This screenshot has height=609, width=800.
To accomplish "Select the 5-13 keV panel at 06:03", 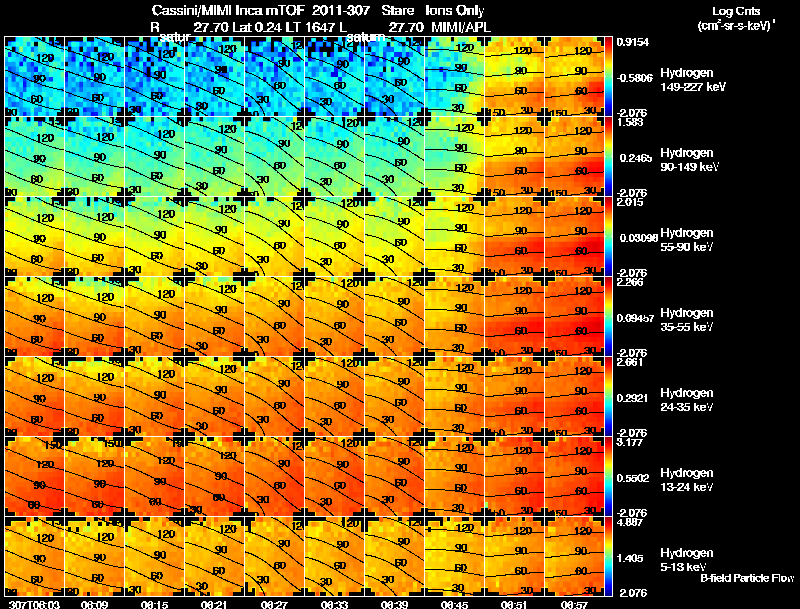I will (34, 556).
